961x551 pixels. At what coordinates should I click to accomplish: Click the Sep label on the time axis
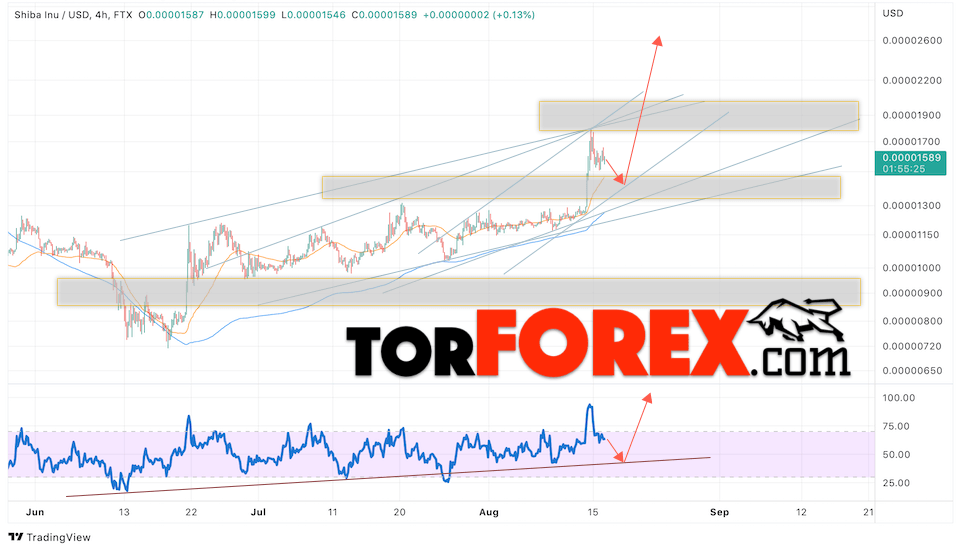pos(720,512)
